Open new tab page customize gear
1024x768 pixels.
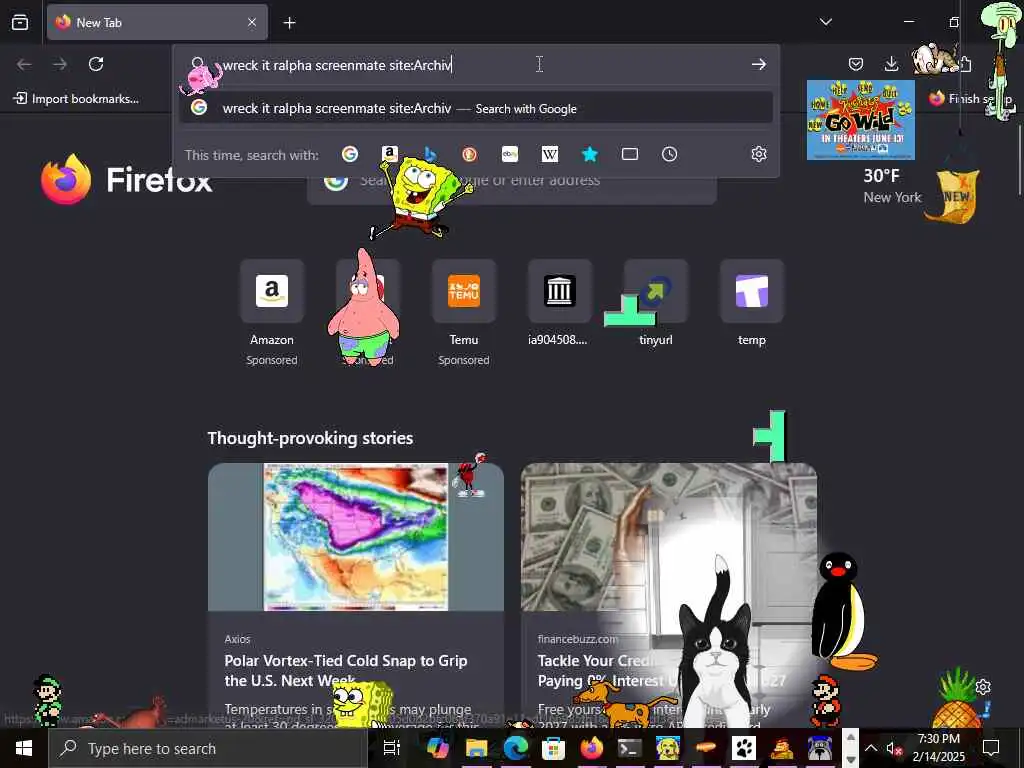pyautogui.click(x=983, y=686)
